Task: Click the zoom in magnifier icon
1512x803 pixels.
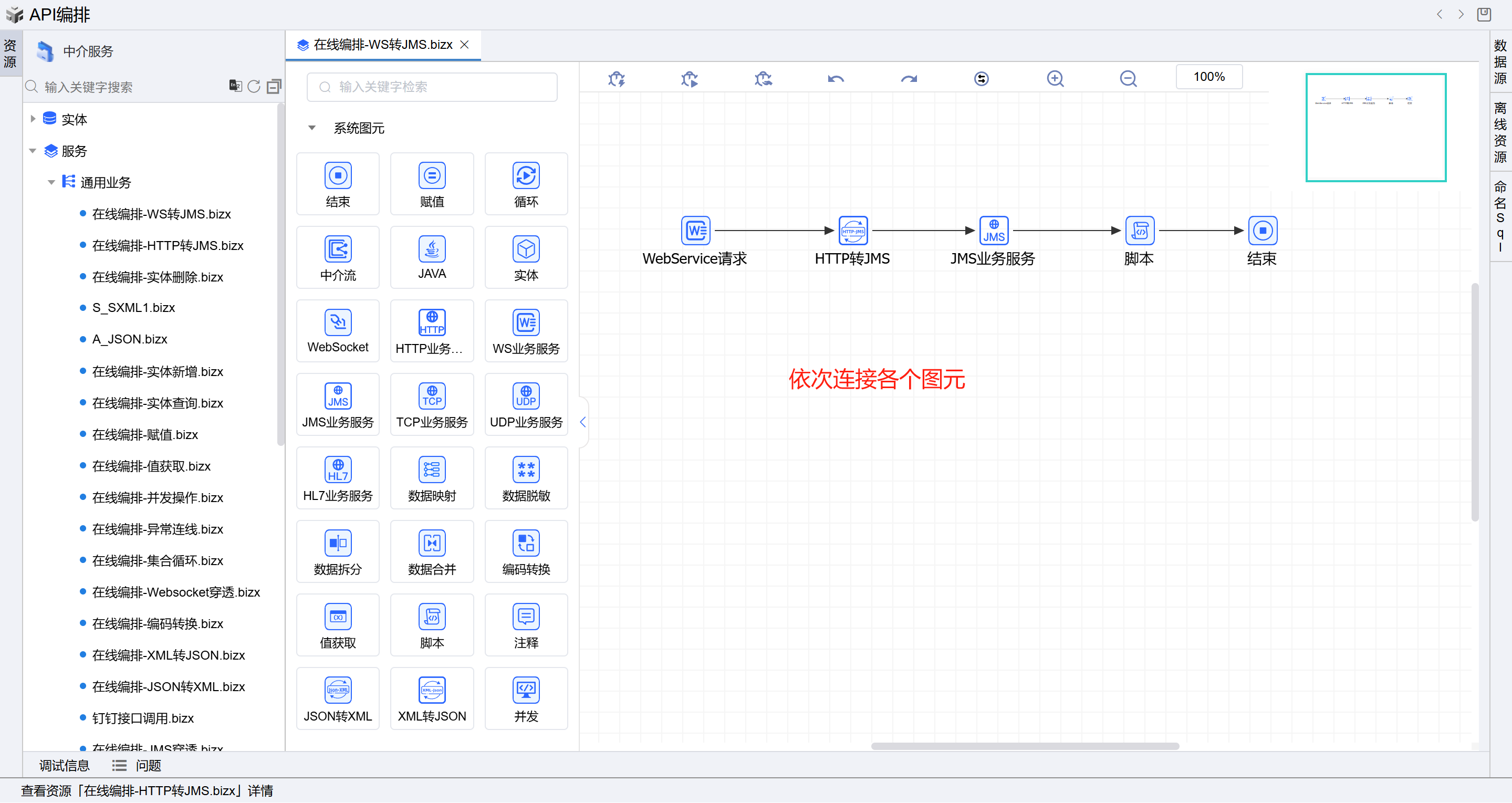Action: (x=1055, y=78)
